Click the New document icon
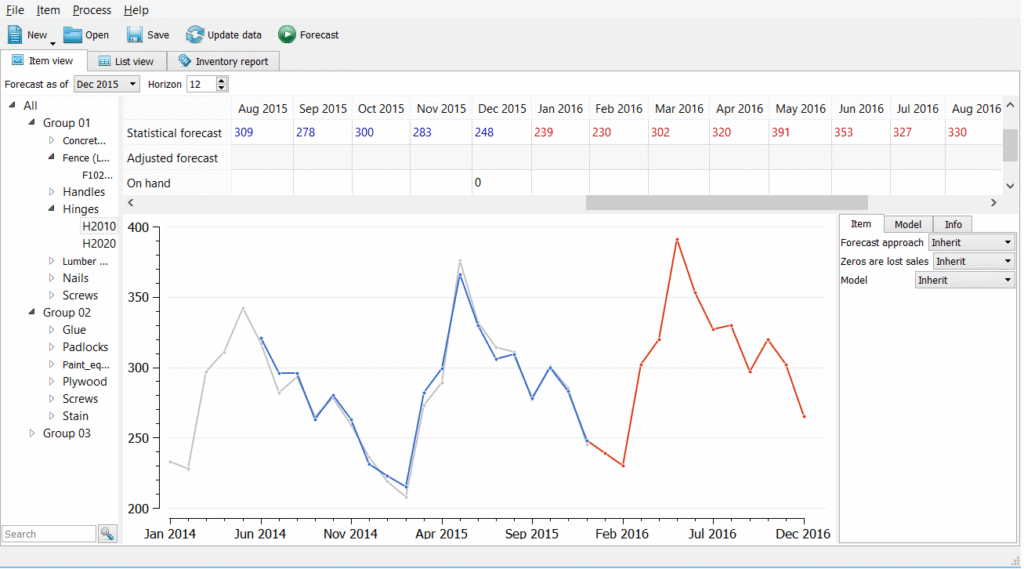The image size is (1024, 569). click(15, 35)
